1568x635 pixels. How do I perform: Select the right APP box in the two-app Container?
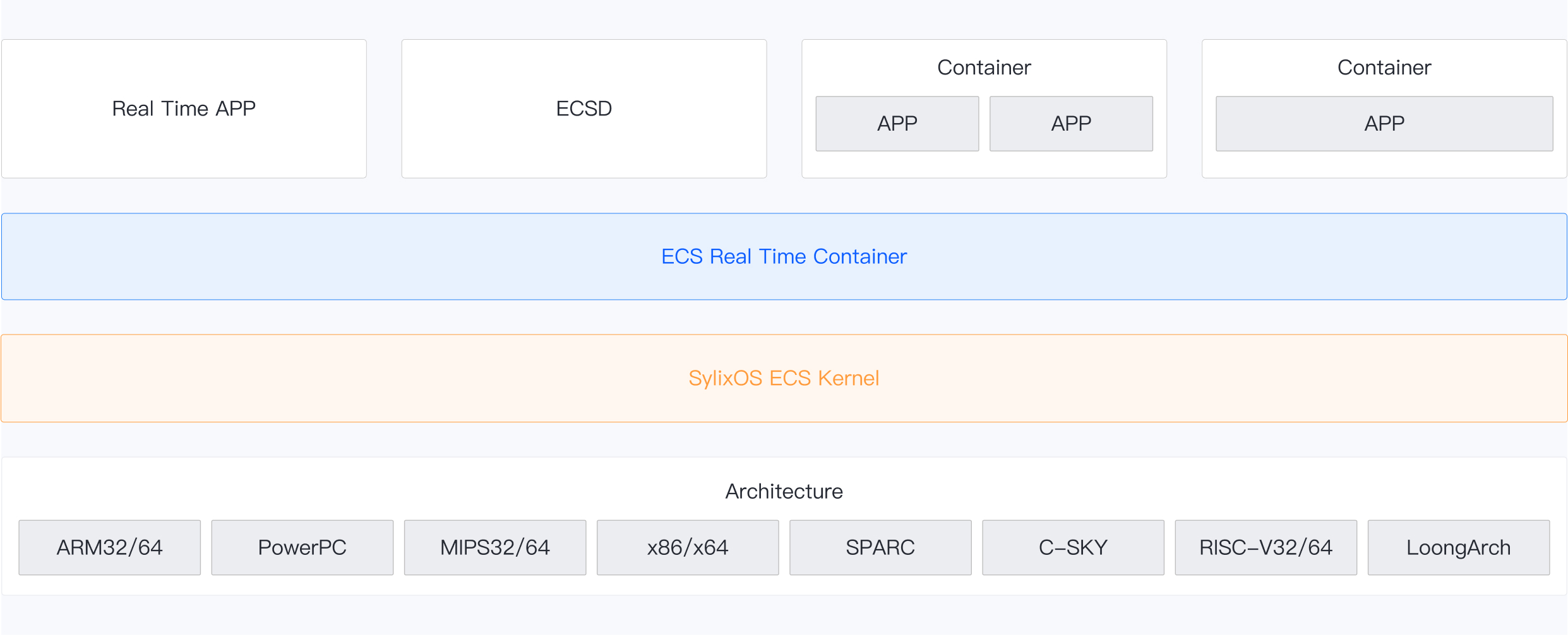pos(1071,124)
